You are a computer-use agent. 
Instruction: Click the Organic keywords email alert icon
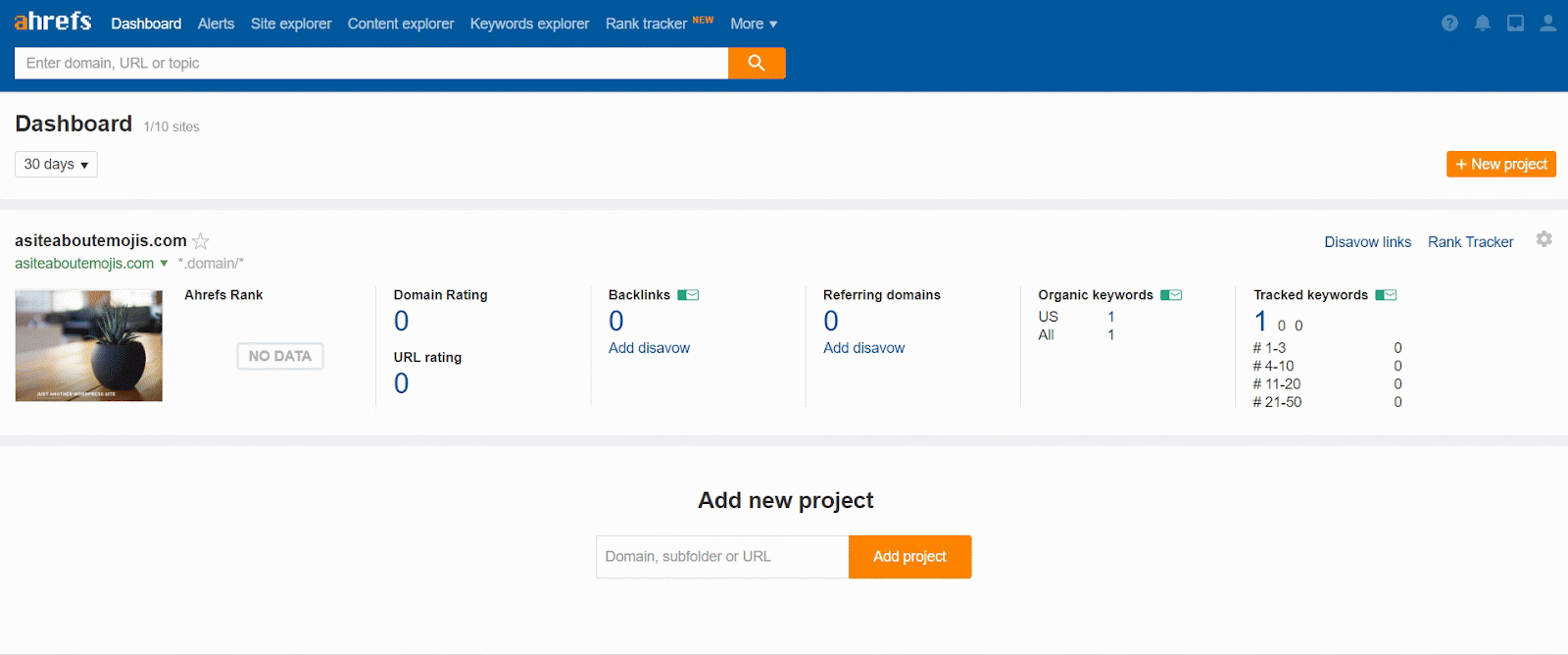coord(1171,295)
